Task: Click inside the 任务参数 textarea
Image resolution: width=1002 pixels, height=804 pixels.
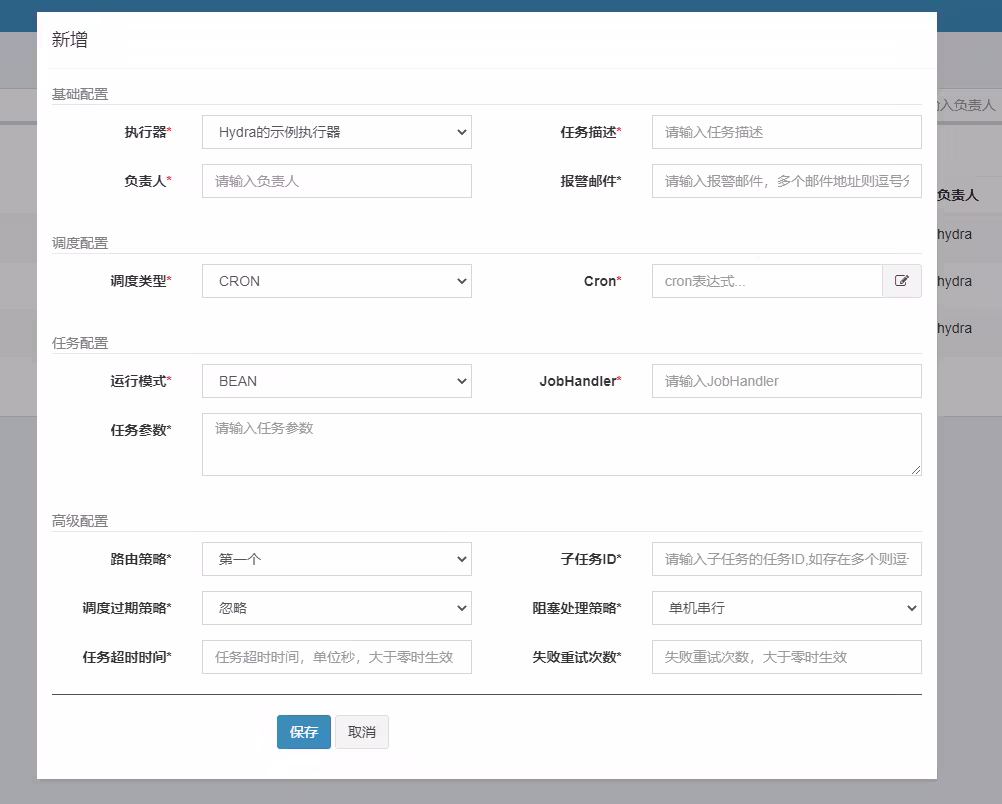Action: pyautogui.click(x=560, y=444)
